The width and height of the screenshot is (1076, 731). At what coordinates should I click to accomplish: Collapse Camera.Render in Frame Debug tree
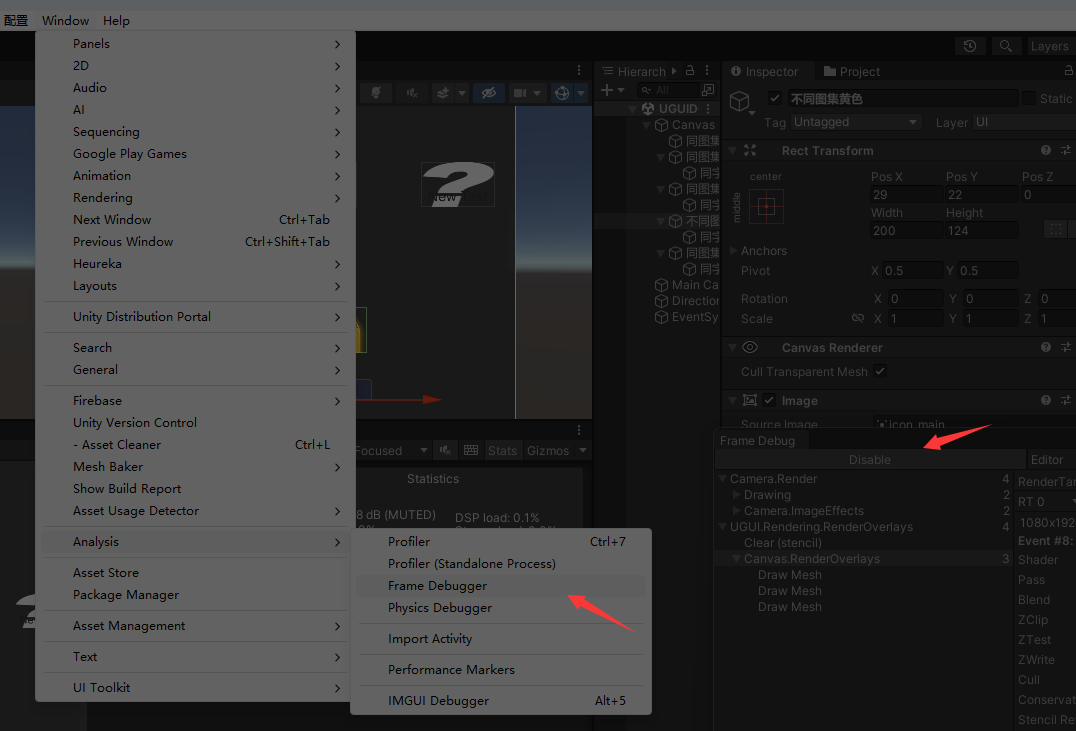(723, 478)
